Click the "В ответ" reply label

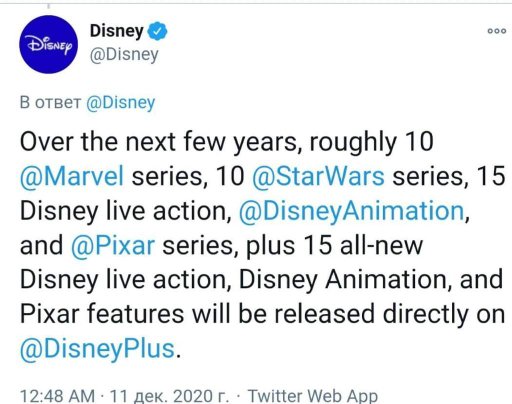(50, 103)
